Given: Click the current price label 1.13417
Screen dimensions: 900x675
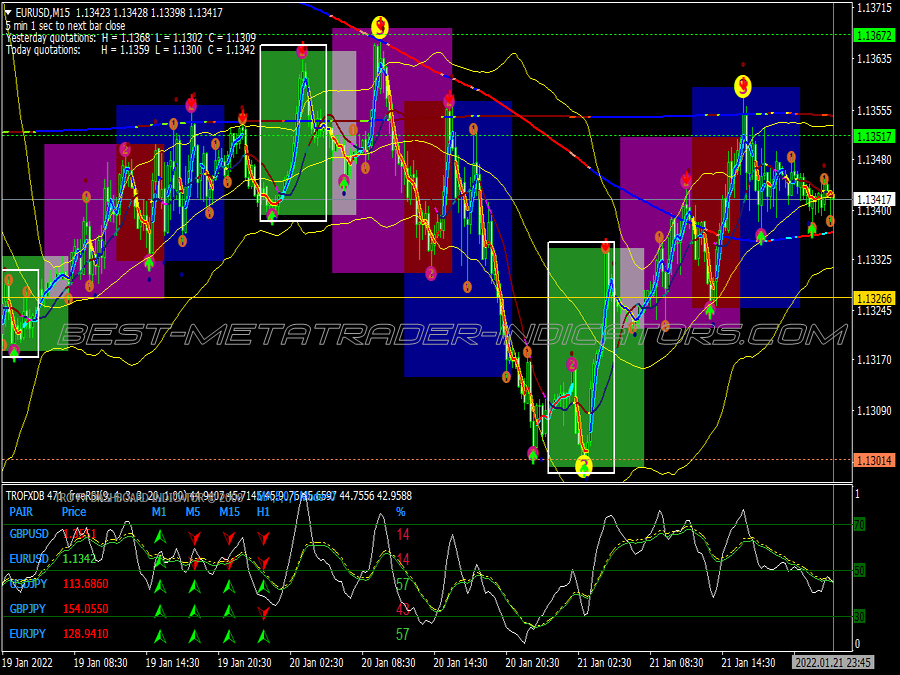Looking at the screenshot, I should click(874, 199).
